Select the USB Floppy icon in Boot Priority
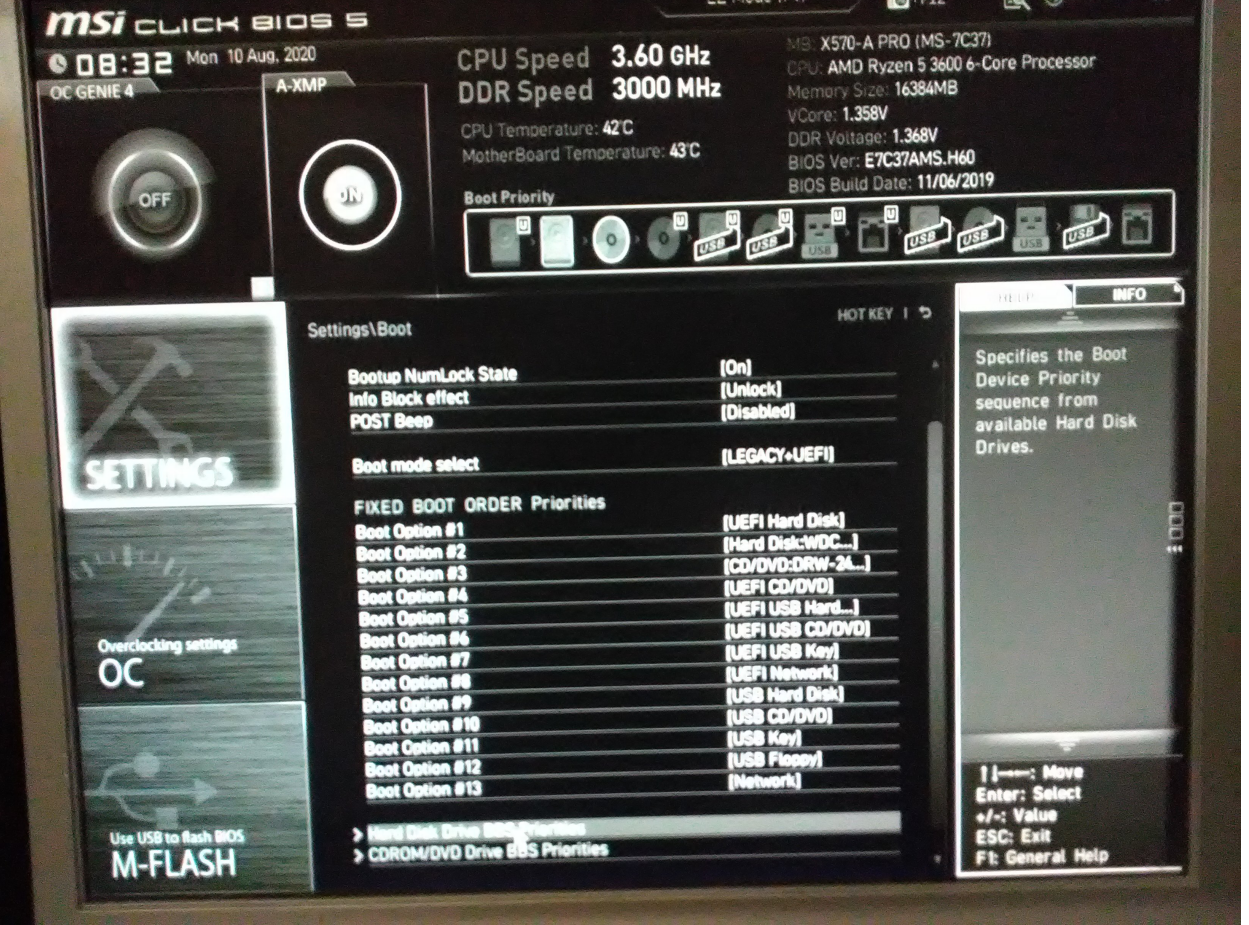Viewport: 1249px width, 925px height. click(1084, 227)
